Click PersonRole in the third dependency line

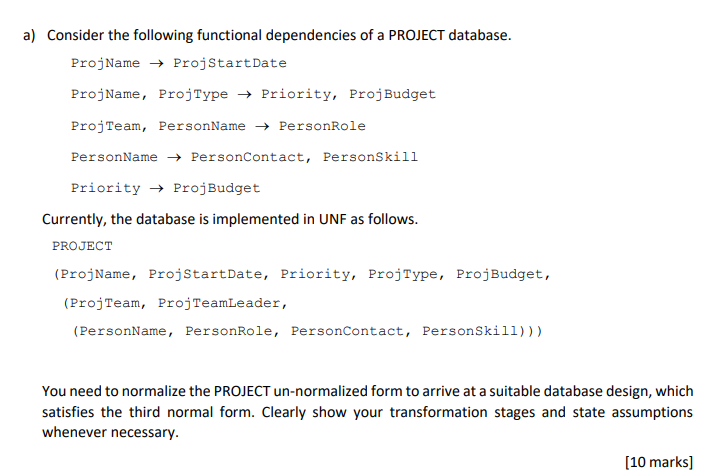pos(322,126)
